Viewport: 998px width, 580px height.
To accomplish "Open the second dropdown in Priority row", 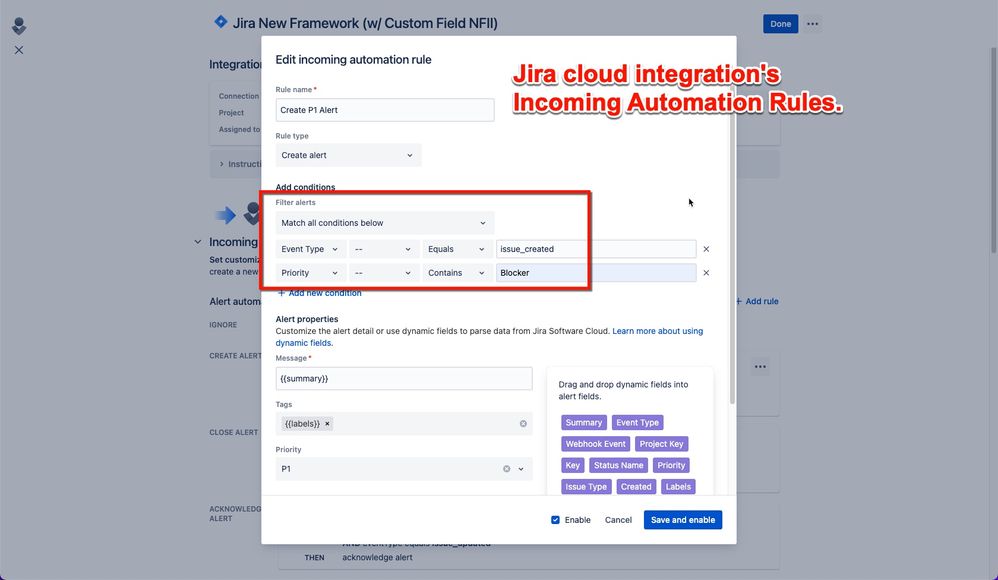I will point(384,272).
